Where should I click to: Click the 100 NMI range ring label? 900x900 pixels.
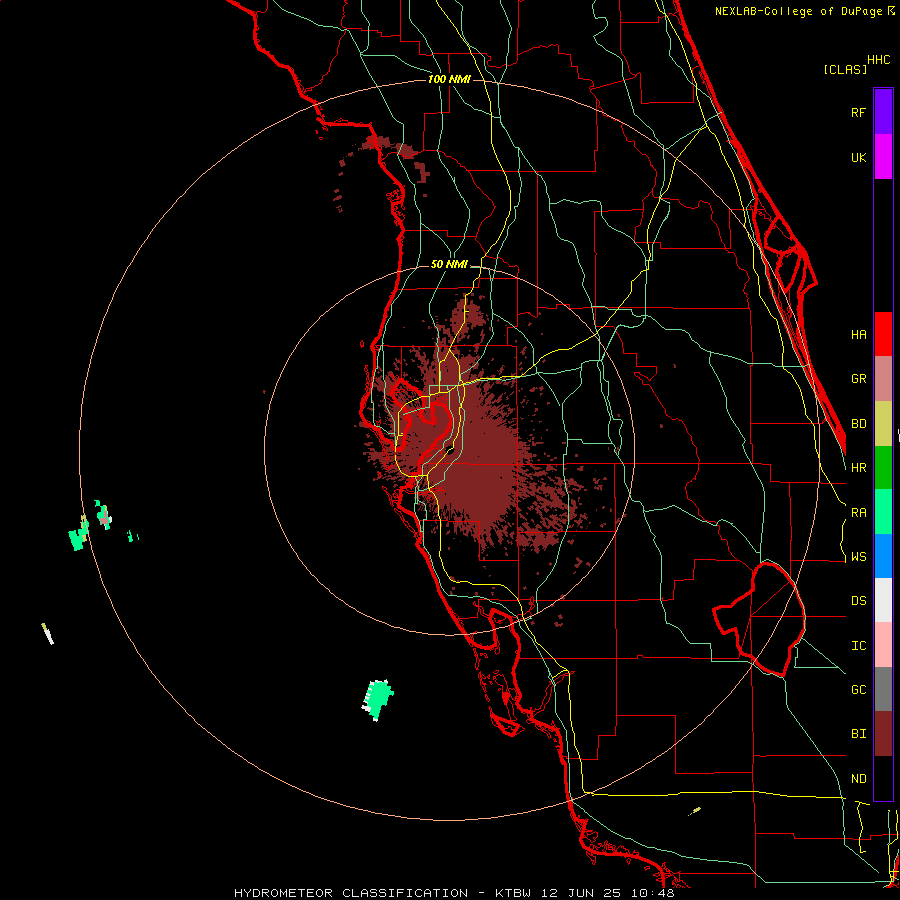449,79
